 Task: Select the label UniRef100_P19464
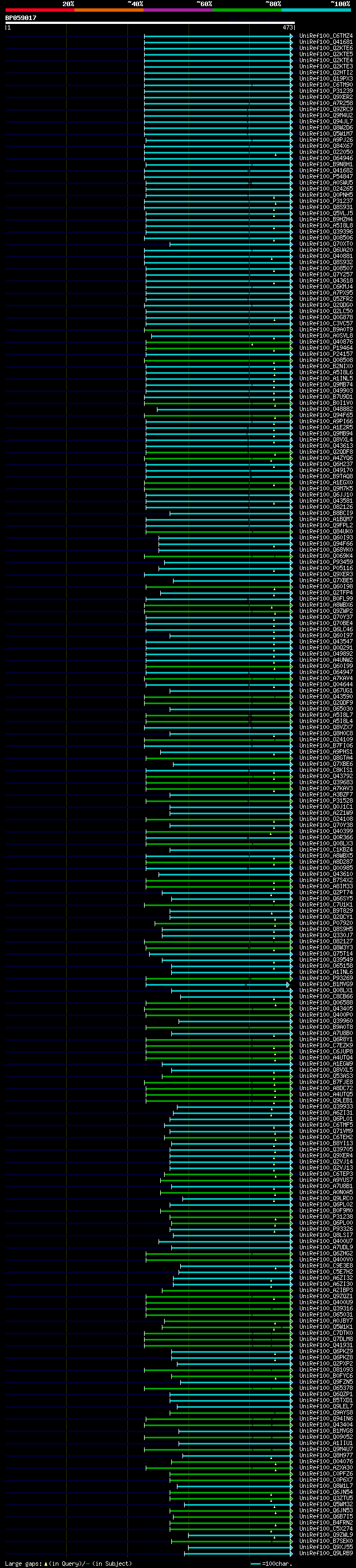tap(326, 348)
